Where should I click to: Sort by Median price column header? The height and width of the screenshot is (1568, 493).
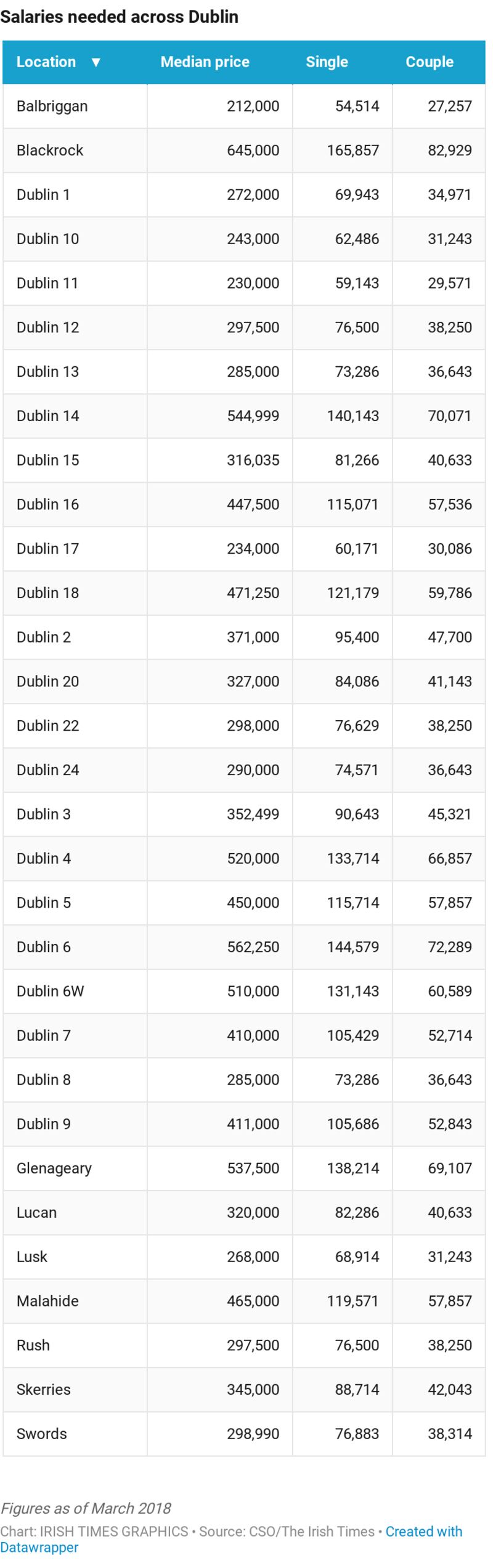pyautogui.click(x=205, y=62)
